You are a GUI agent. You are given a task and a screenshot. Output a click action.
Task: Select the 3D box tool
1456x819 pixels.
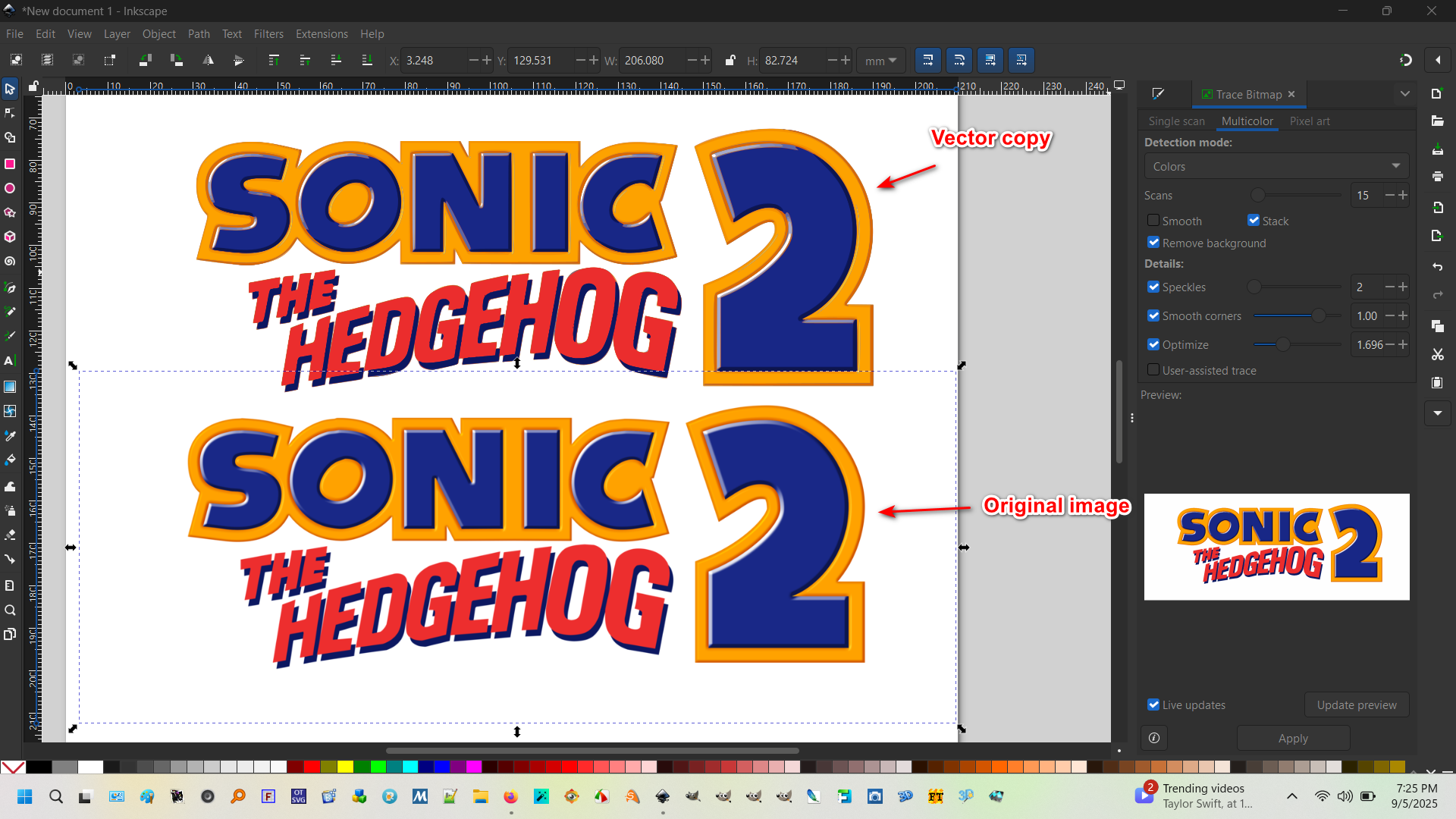click(x=10, y=237)
